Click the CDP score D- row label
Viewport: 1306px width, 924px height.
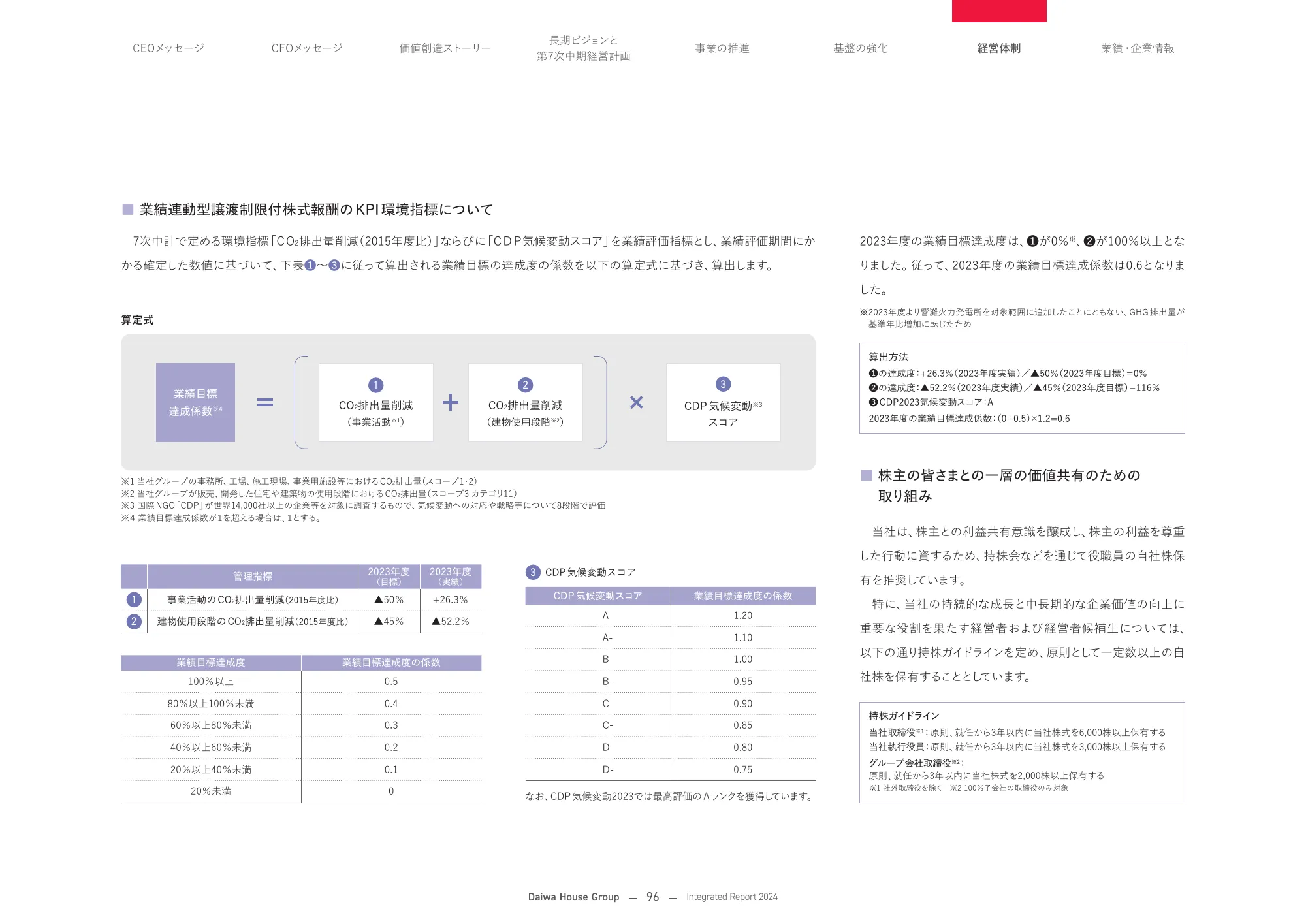tap(607, 769)
